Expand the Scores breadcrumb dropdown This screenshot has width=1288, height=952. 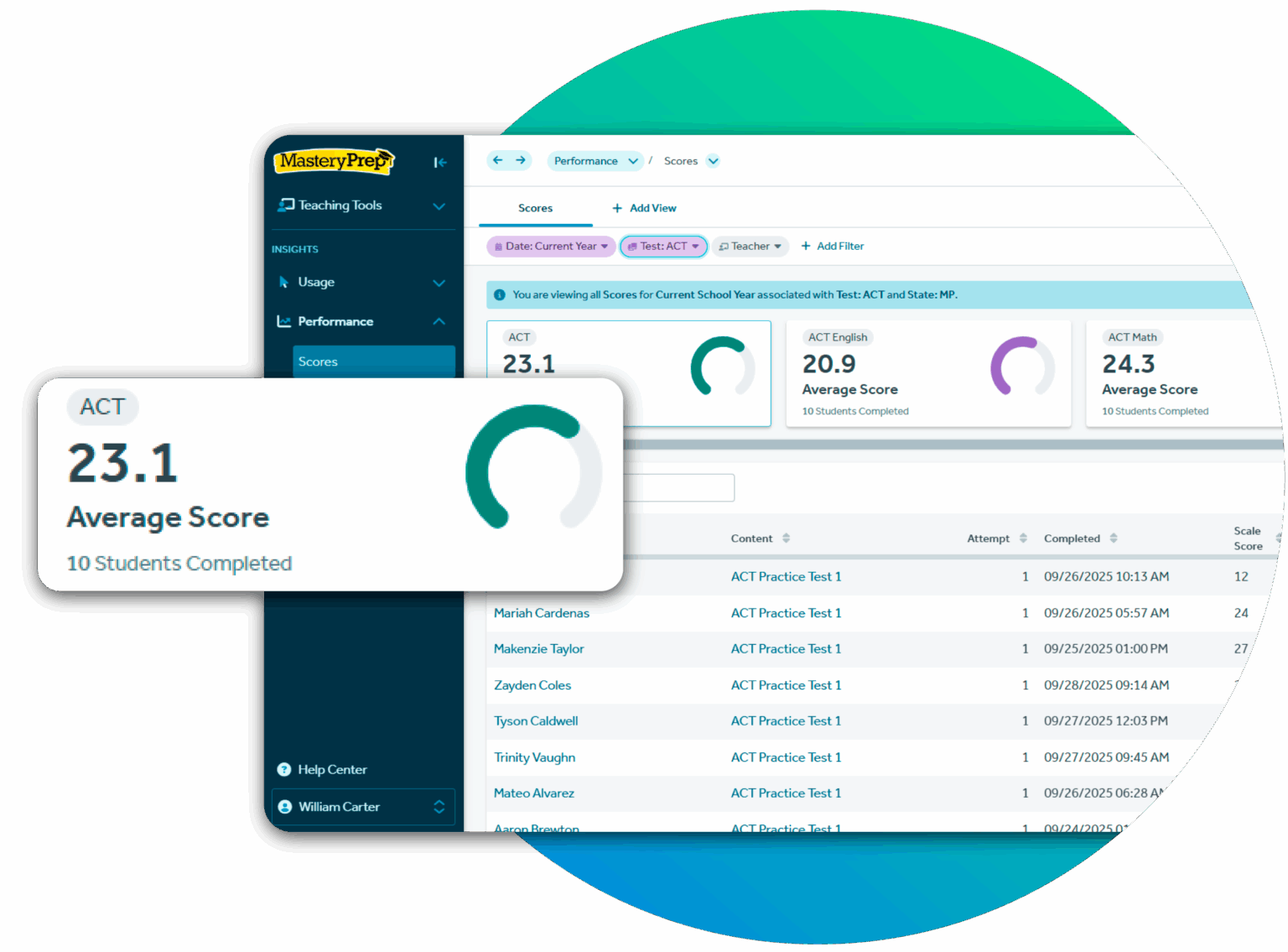point(712,160)
